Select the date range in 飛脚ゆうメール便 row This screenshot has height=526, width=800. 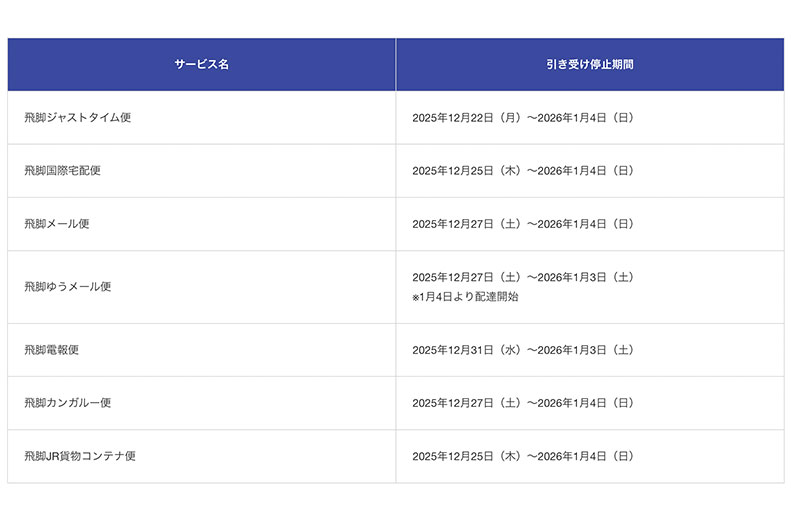click(523, 277)
